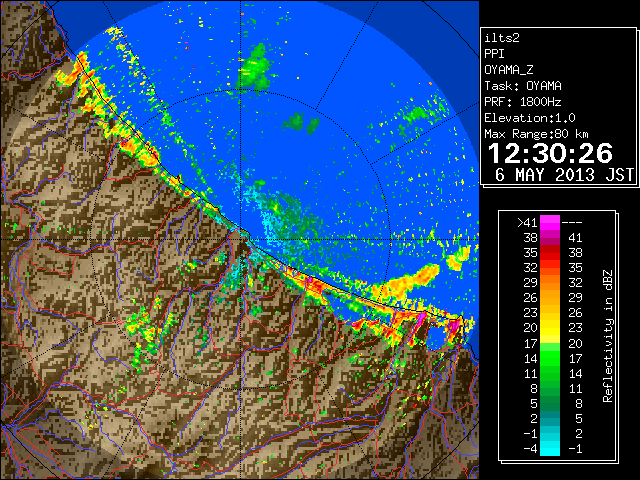Screen dimensions: 640x480
Task: Click the '---' legend label
Action: pyautogui.click(x=572, y=222)
